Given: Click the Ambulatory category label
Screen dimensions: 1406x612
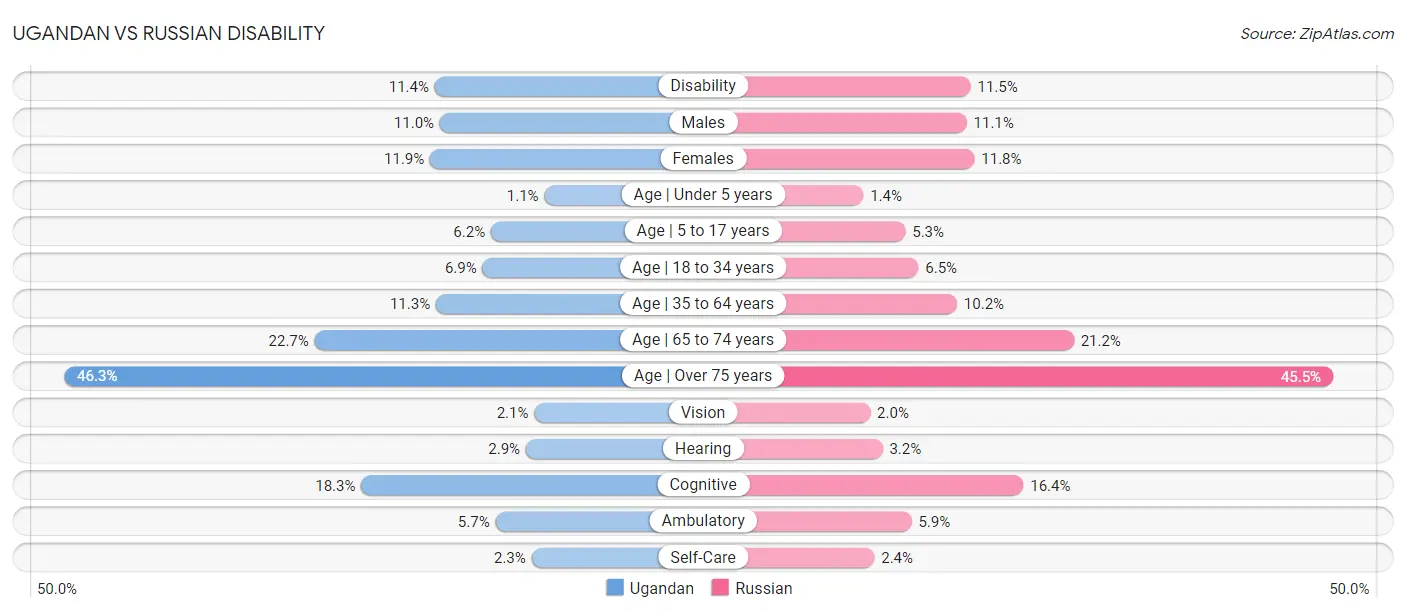Looking at the screenshot, I should pyautogui.click(x=703, y=521).
